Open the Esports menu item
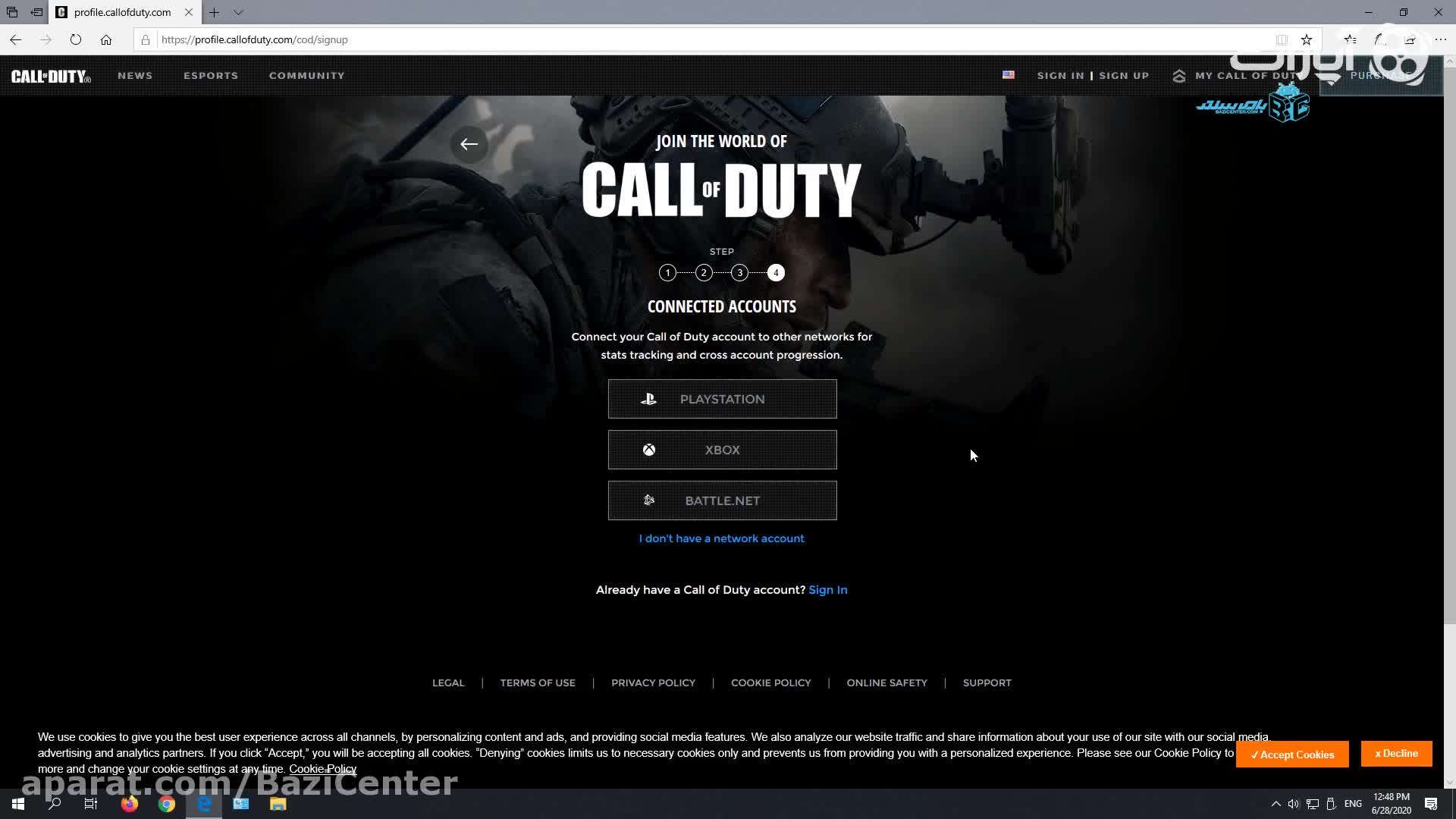Viewport: 1456px width, 819px height. 211,76
